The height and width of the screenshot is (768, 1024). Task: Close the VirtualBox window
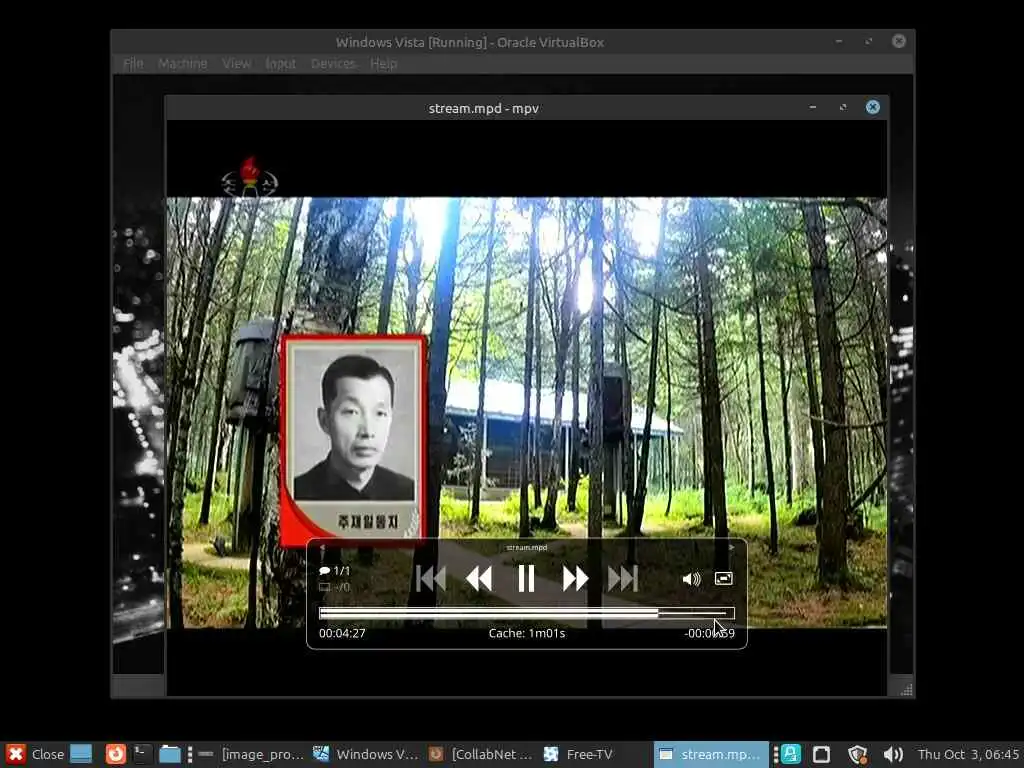pos(899,41)
